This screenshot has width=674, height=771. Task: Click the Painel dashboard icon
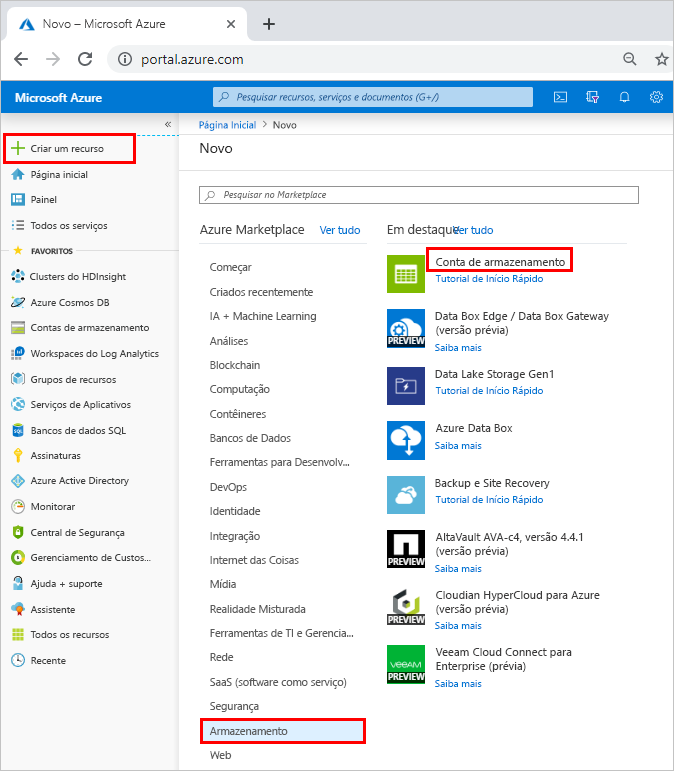coord(18,199)
